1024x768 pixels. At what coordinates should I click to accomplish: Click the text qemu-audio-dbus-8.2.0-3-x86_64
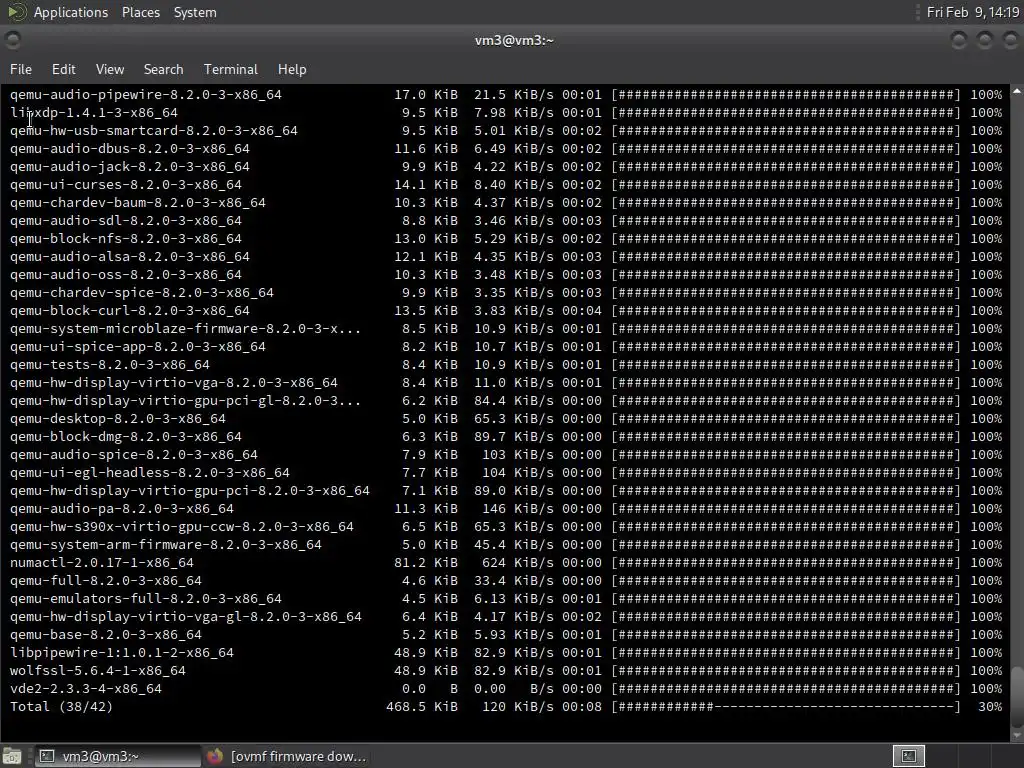point(129,149)
